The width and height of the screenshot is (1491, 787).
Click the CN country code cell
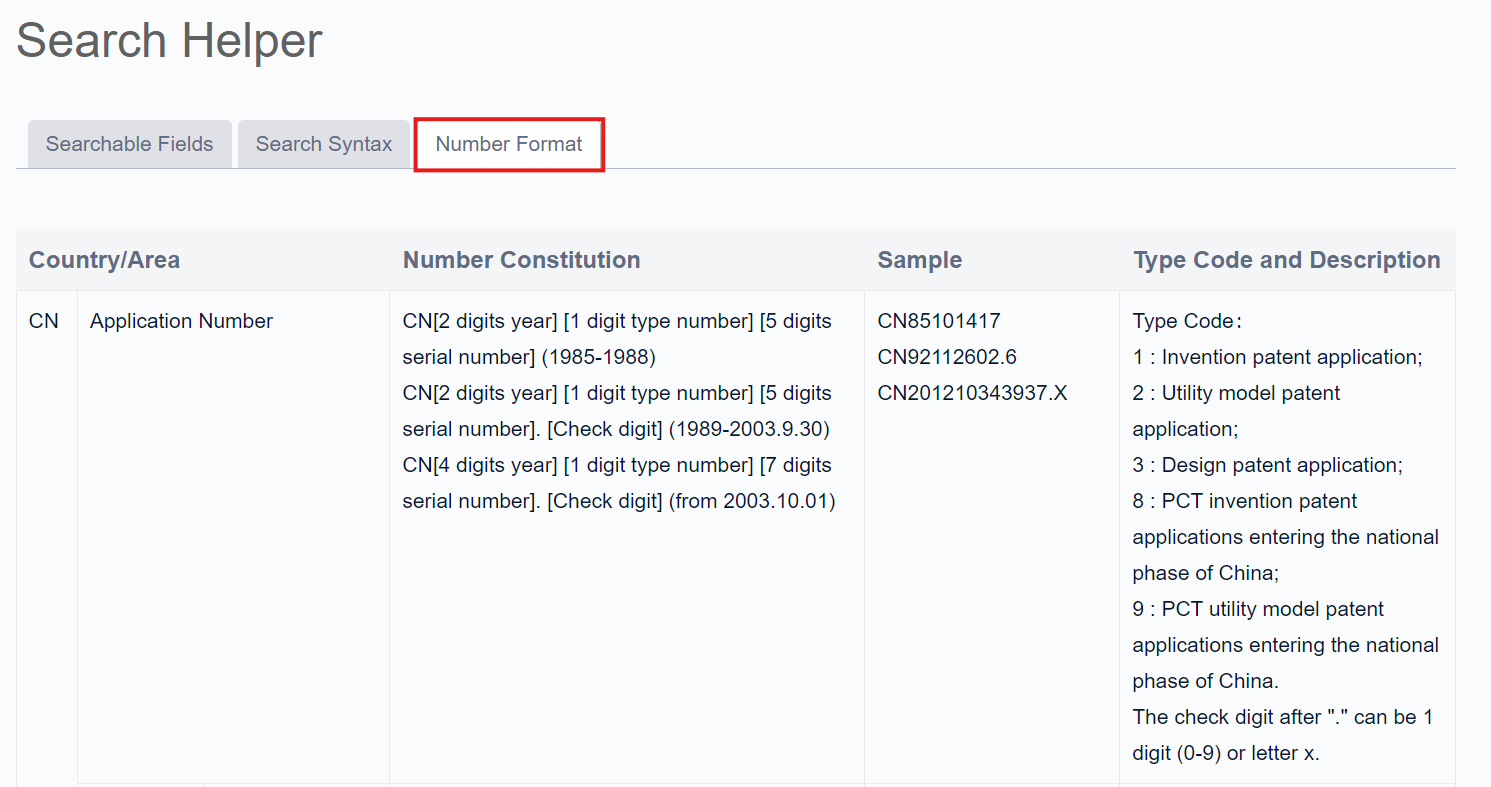pos(44,321)
